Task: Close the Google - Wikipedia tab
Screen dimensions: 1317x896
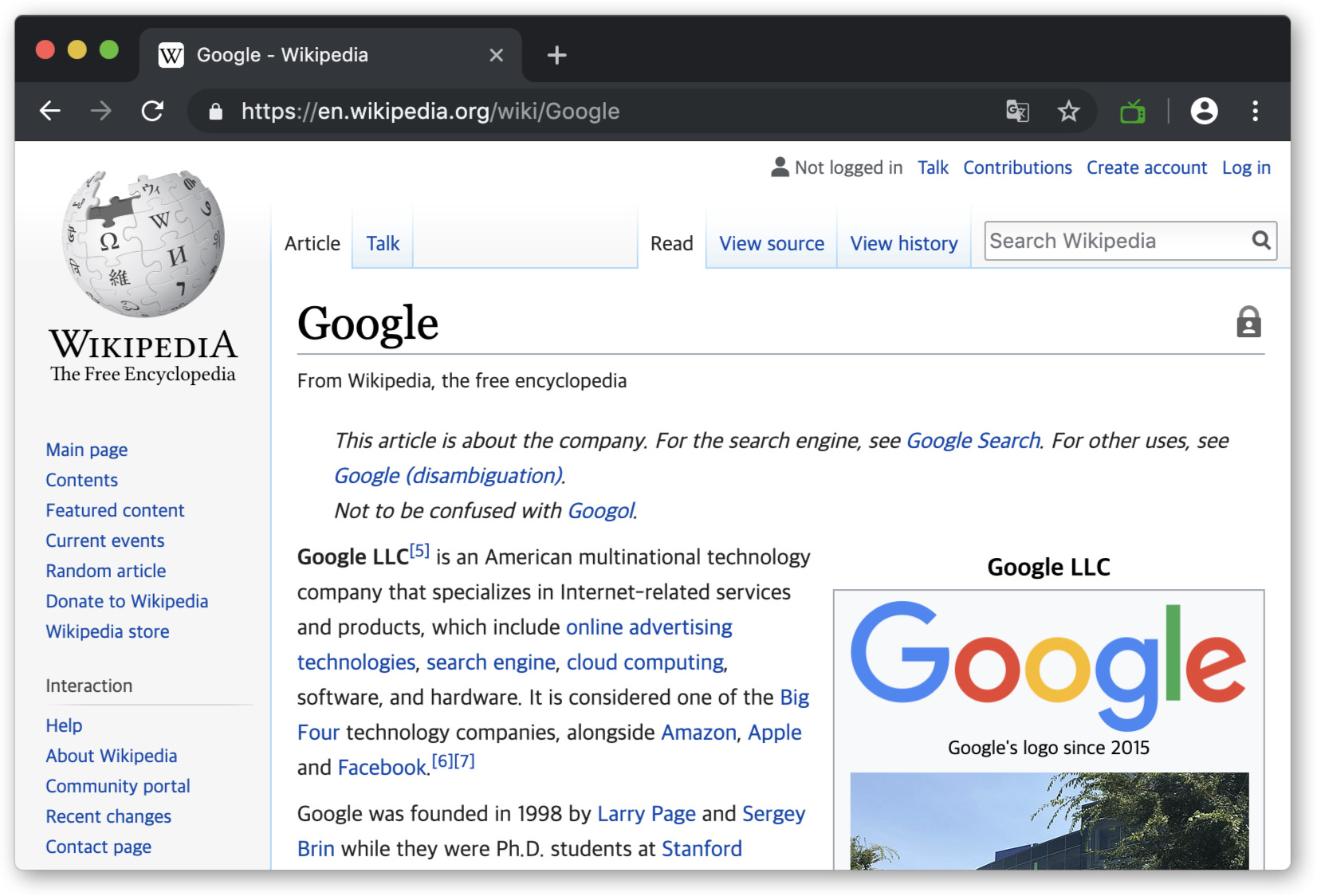Action: coord(496,55)
